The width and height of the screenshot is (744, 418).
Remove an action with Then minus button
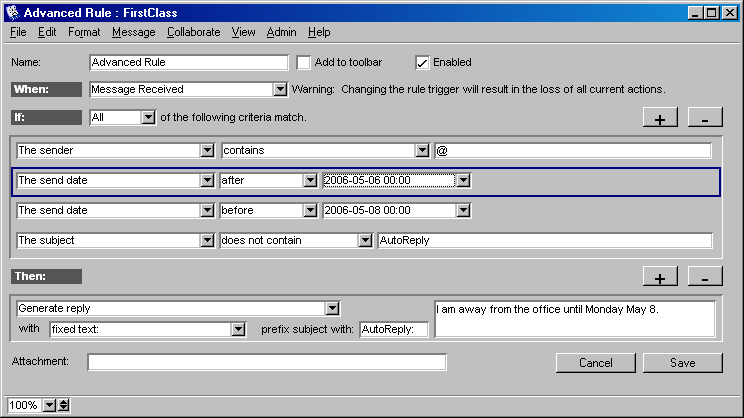point(705,276)
